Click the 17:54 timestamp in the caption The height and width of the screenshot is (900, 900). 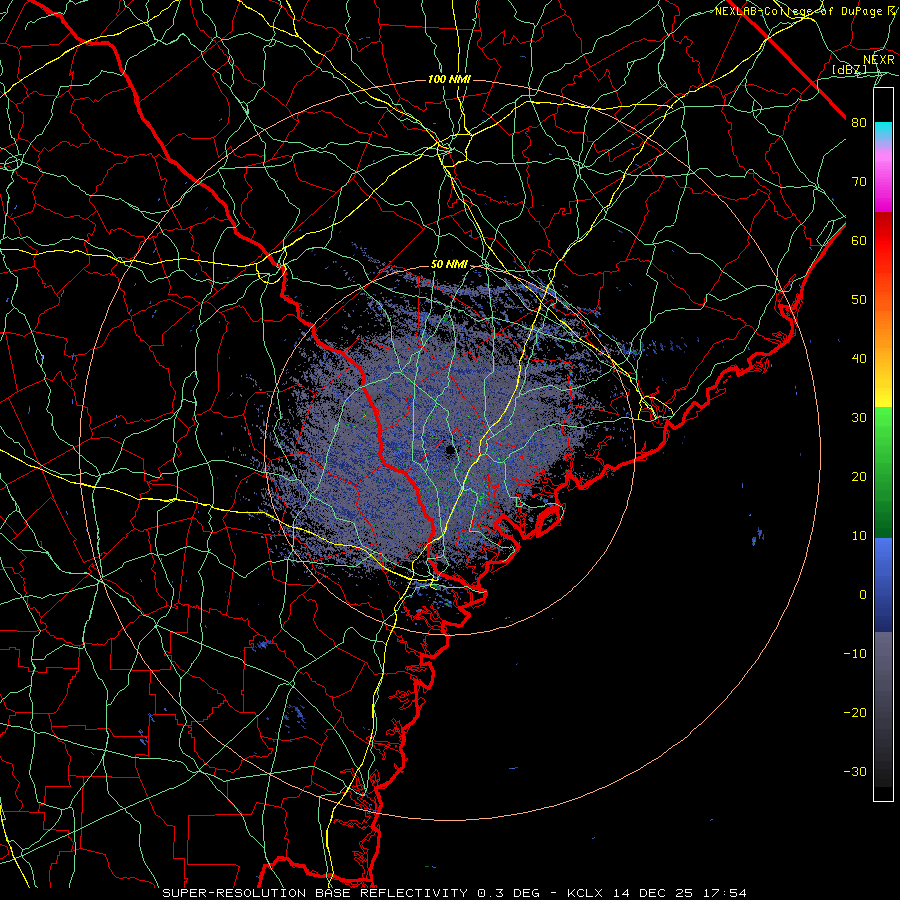[x=727, y=893]
